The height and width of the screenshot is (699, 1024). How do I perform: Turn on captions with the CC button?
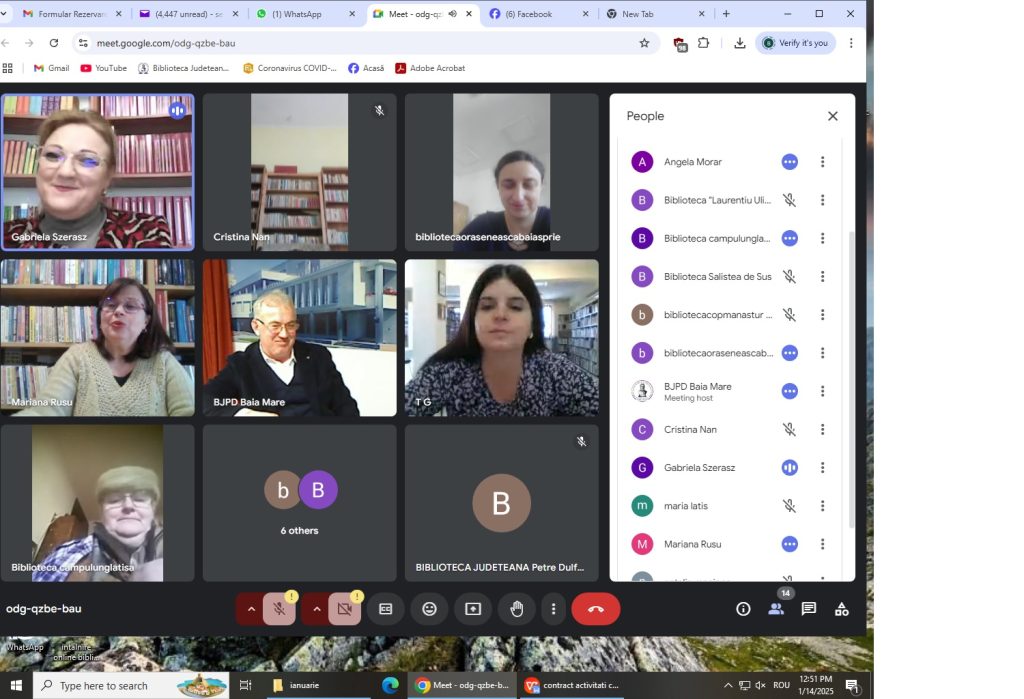point(385,609)
